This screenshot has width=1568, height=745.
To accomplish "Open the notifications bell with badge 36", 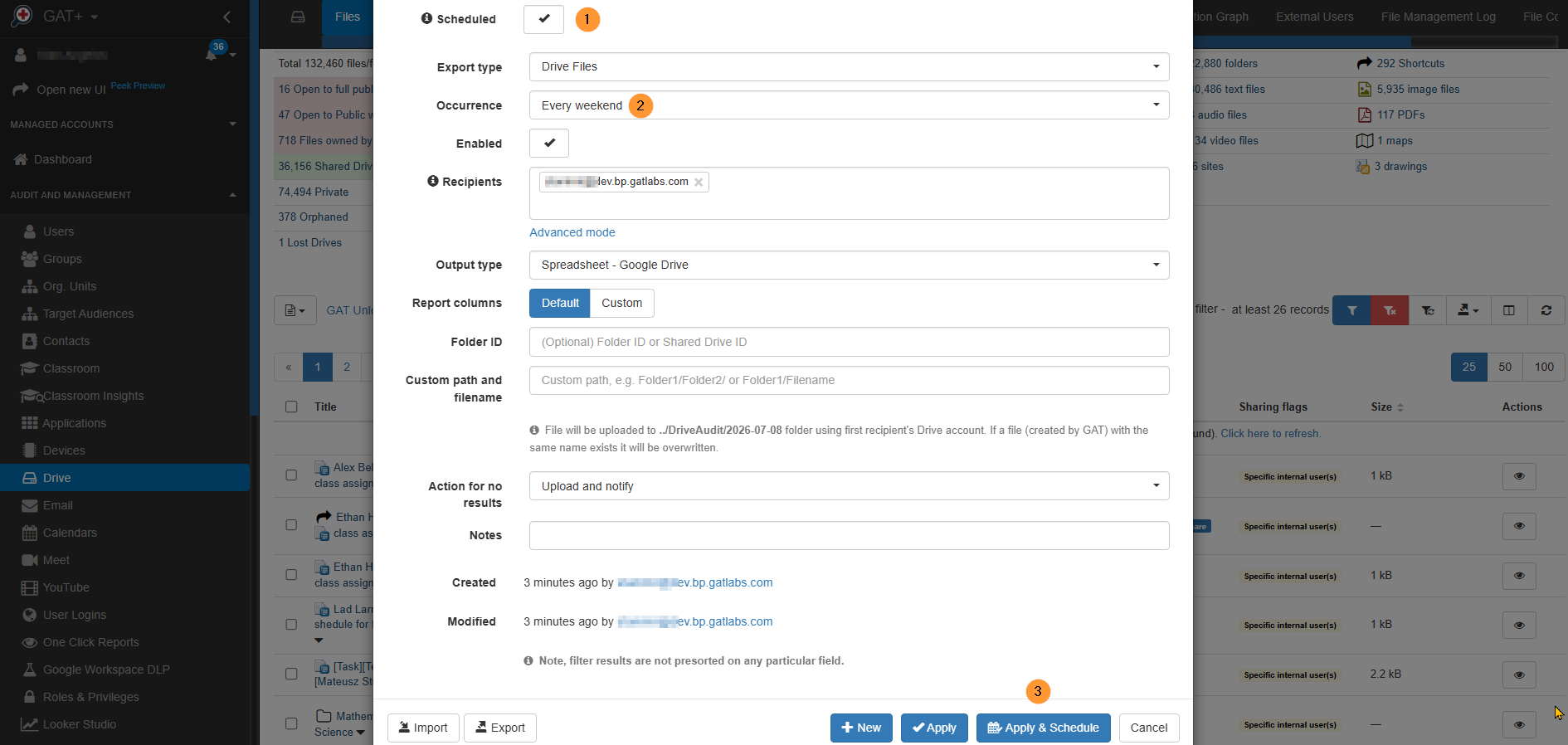I will tap(212, 54).
